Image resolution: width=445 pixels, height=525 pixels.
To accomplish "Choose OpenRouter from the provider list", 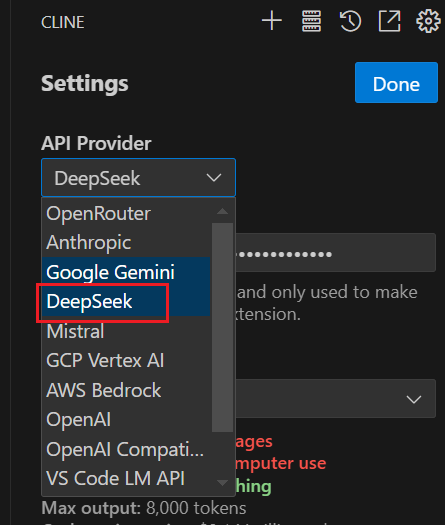I will tap(126, 213).
